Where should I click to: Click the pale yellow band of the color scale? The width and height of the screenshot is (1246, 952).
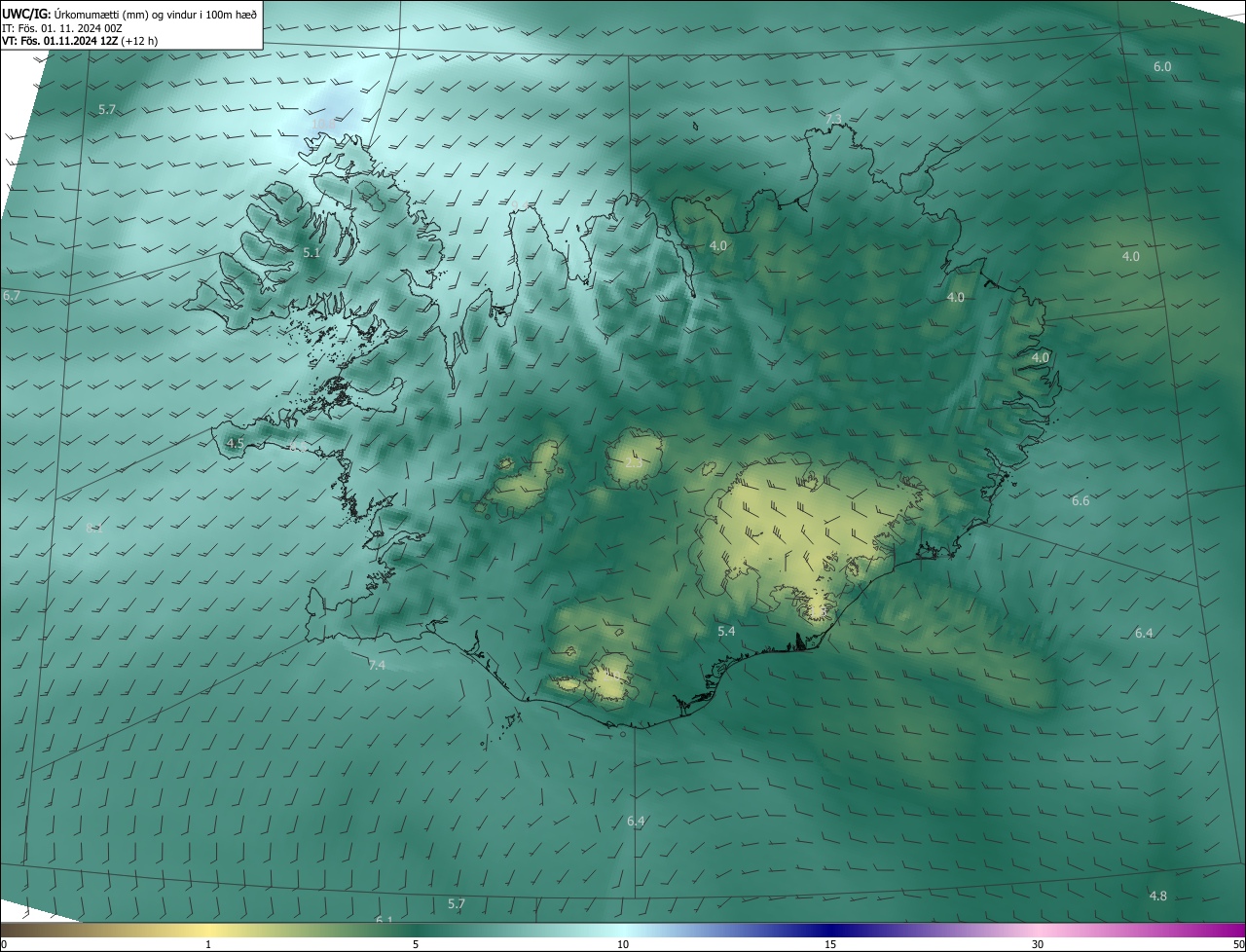coord(208,931)
